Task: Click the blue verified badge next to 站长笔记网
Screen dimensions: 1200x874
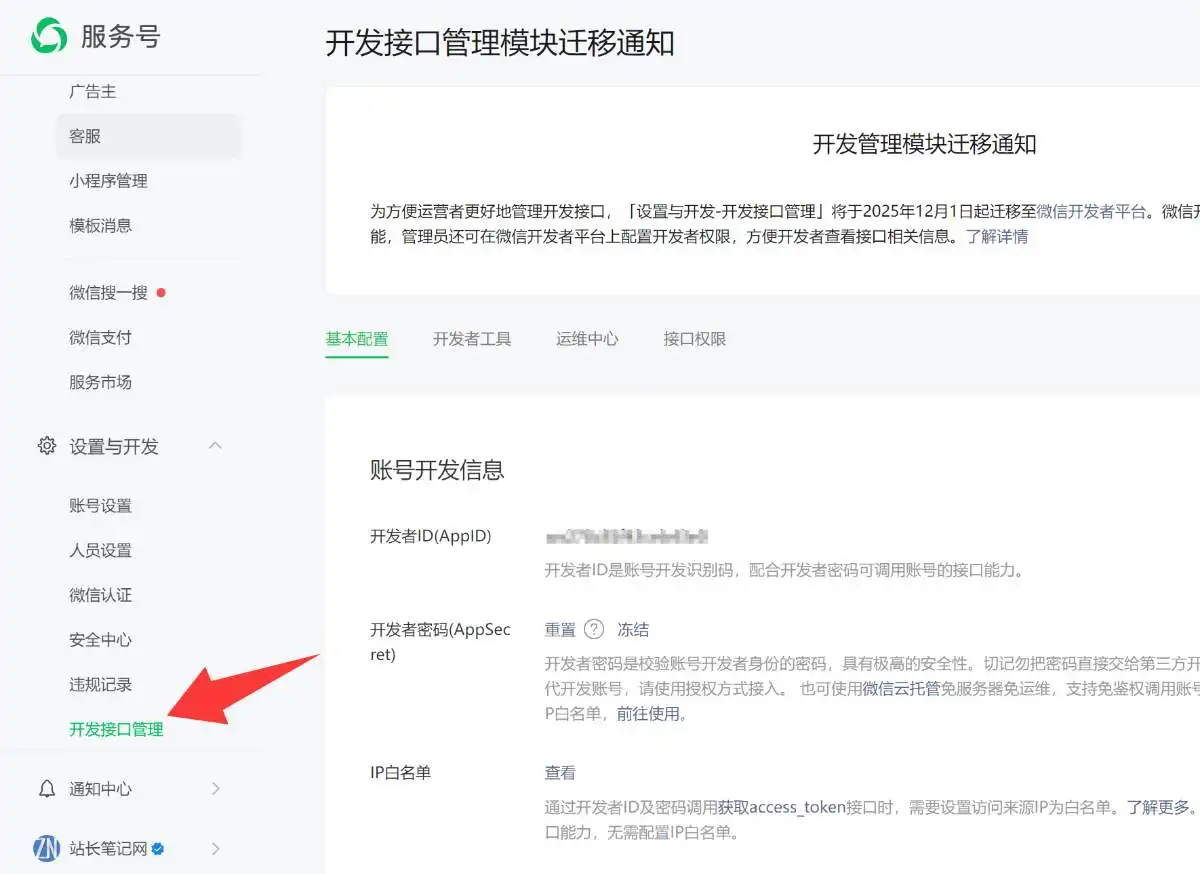Action: [156, 848]
